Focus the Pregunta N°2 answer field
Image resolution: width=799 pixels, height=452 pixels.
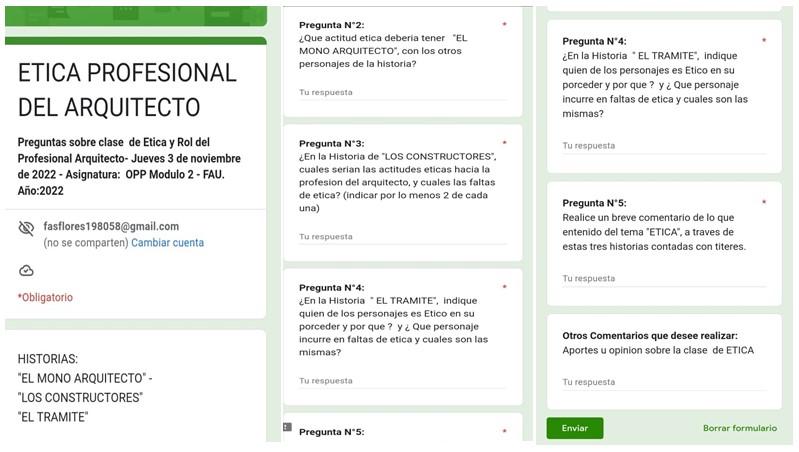400,93
